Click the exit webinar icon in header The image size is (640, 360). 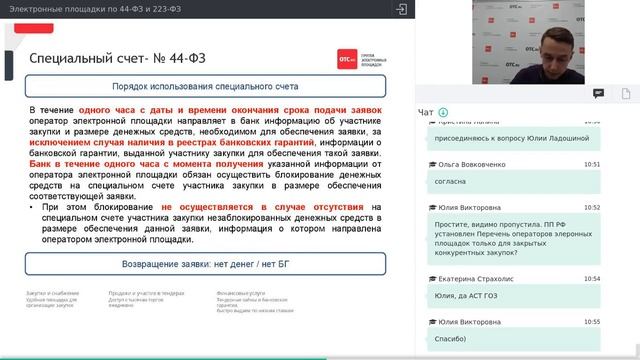(401, 9)
